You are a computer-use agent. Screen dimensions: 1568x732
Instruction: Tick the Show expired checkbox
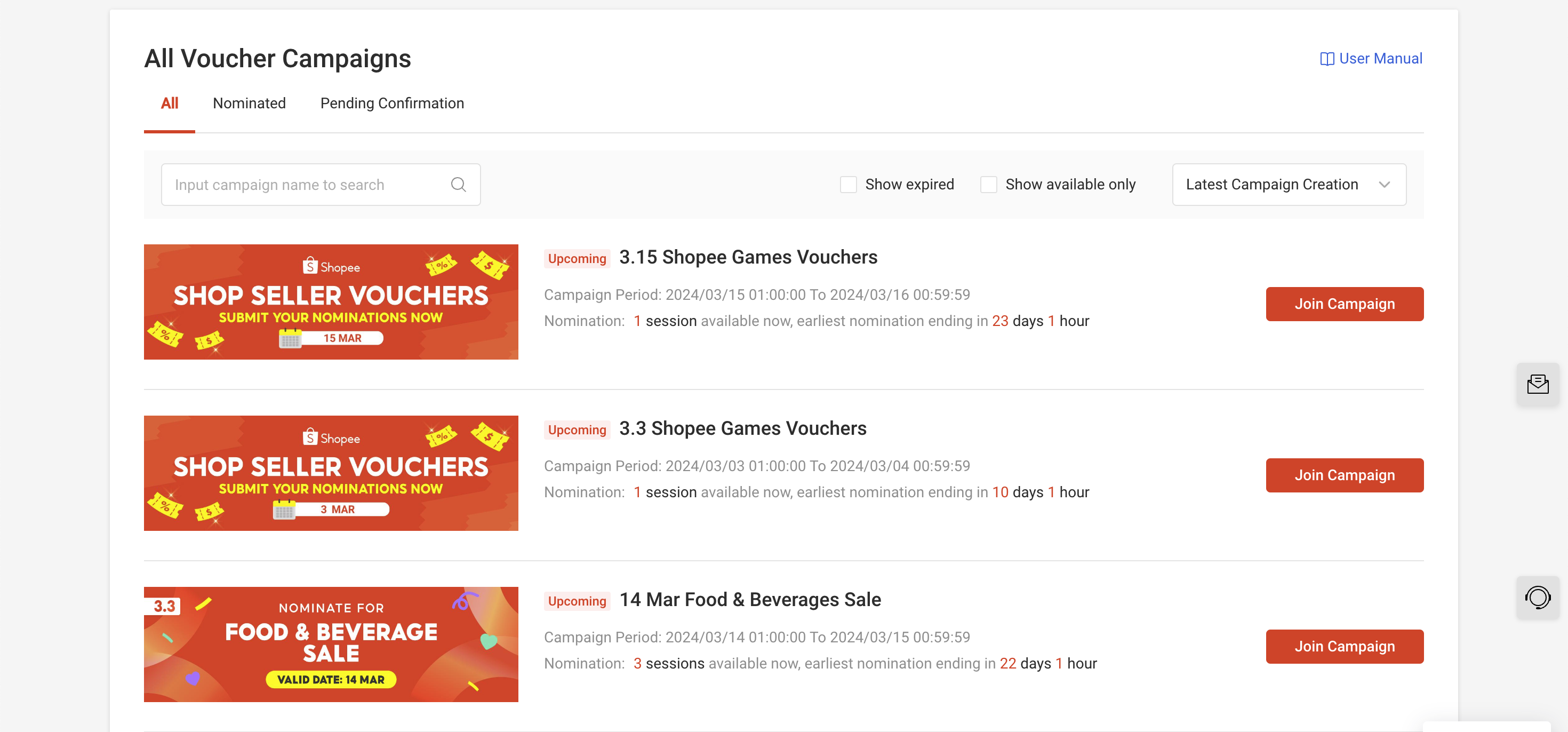[x=848, y=185]
